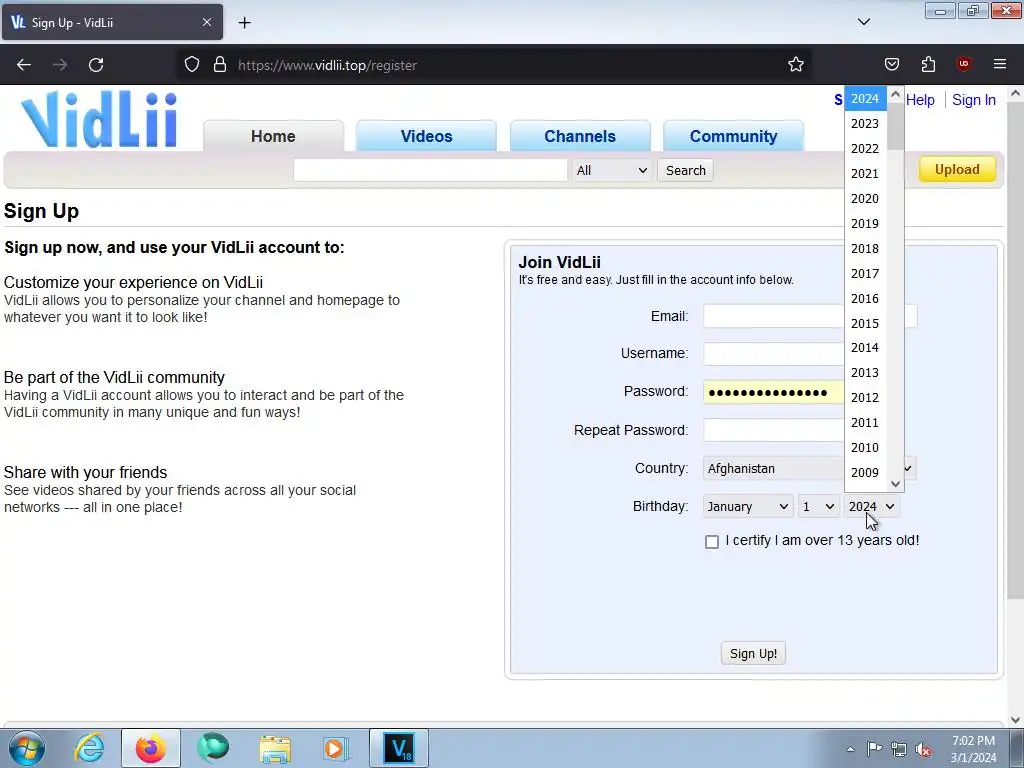Open tracking protection shield icon
Viewport: 1024px width, 768px height.
pos(191,65)
